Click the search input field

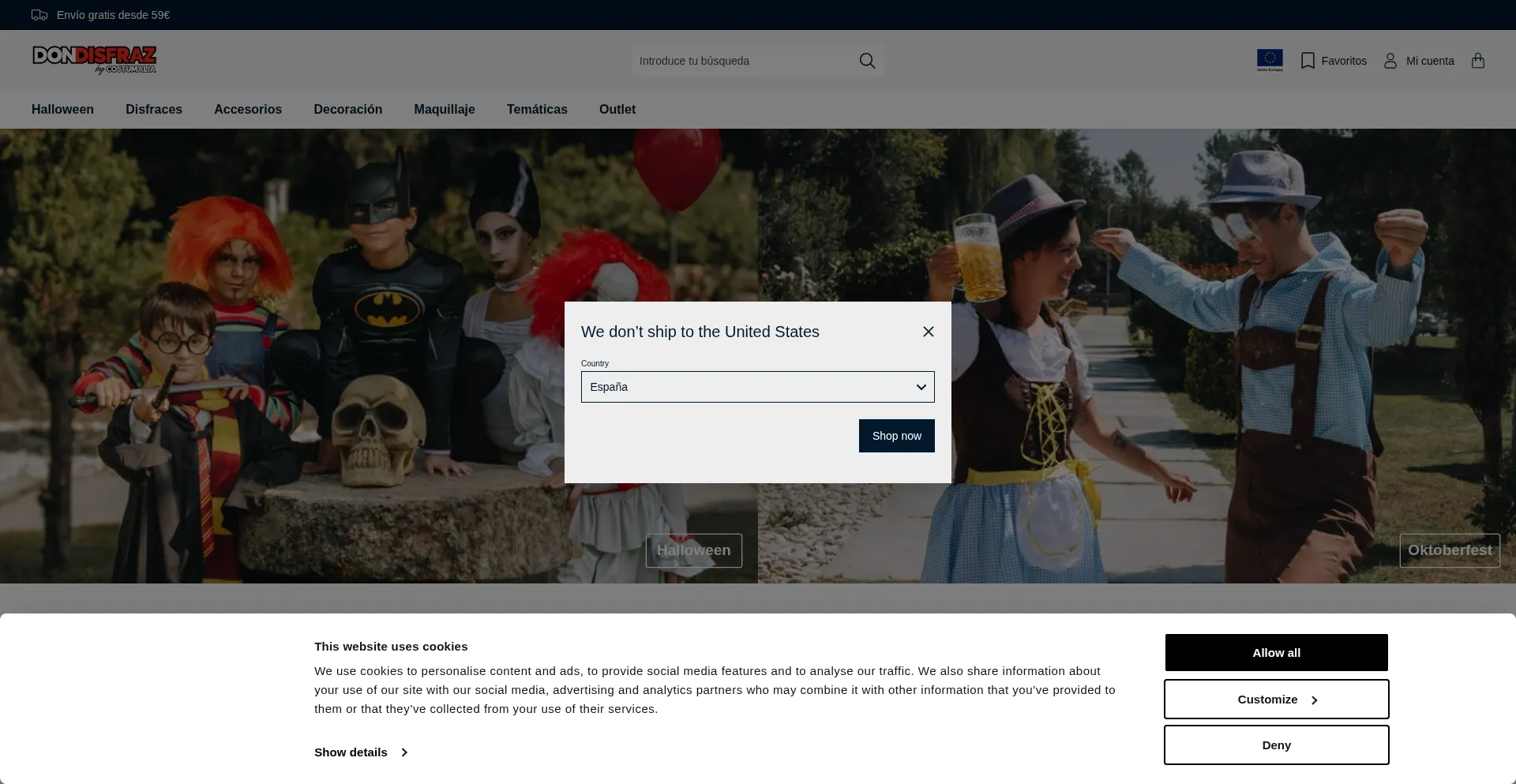coord(742,61)
